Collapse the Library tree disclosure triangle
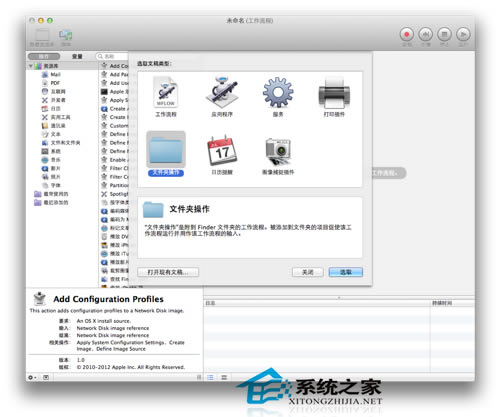Screen dimensions: 500x417 [31, 66]
